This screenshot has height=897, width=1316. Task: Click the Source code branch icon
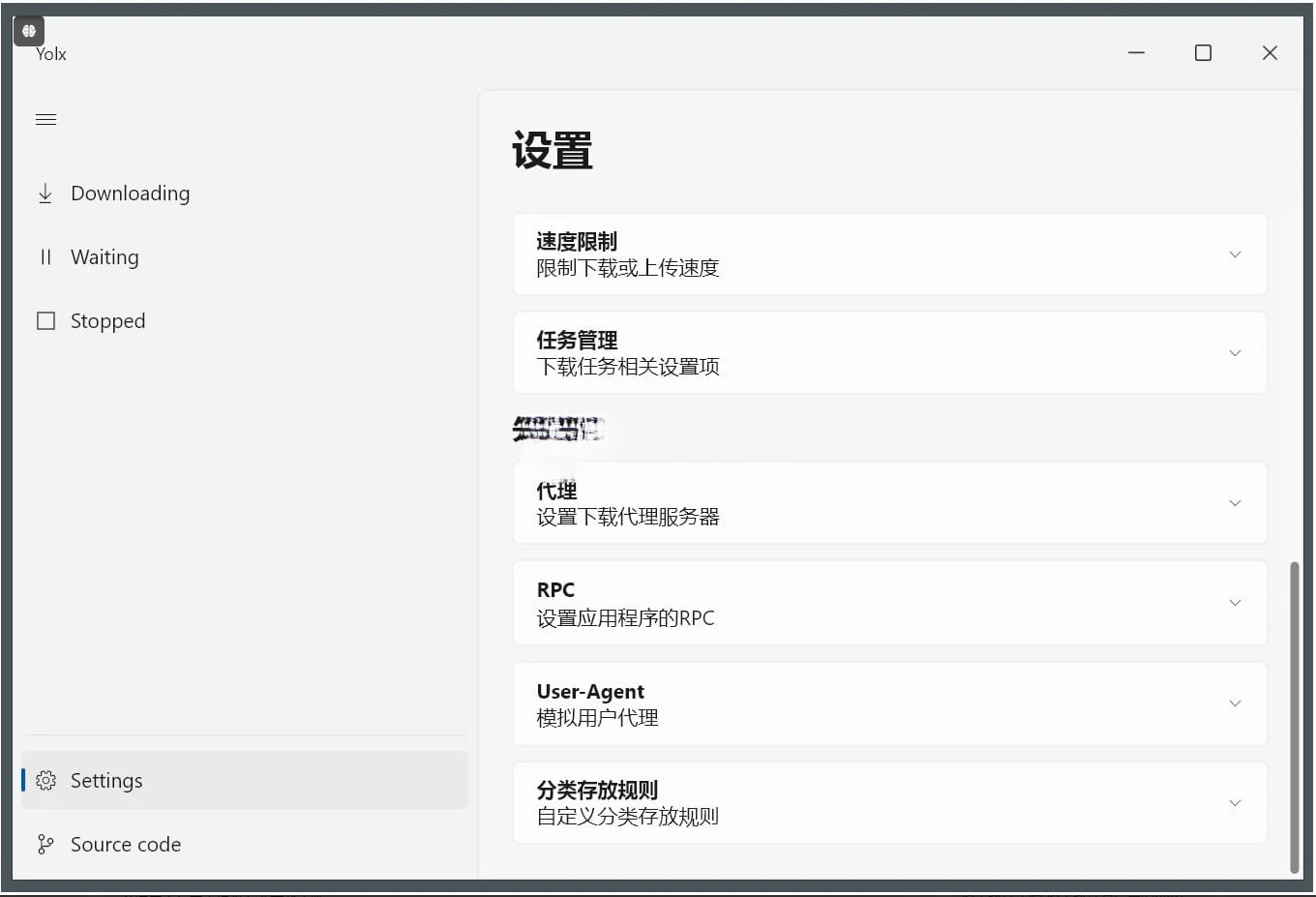click(x=45, y=845)
